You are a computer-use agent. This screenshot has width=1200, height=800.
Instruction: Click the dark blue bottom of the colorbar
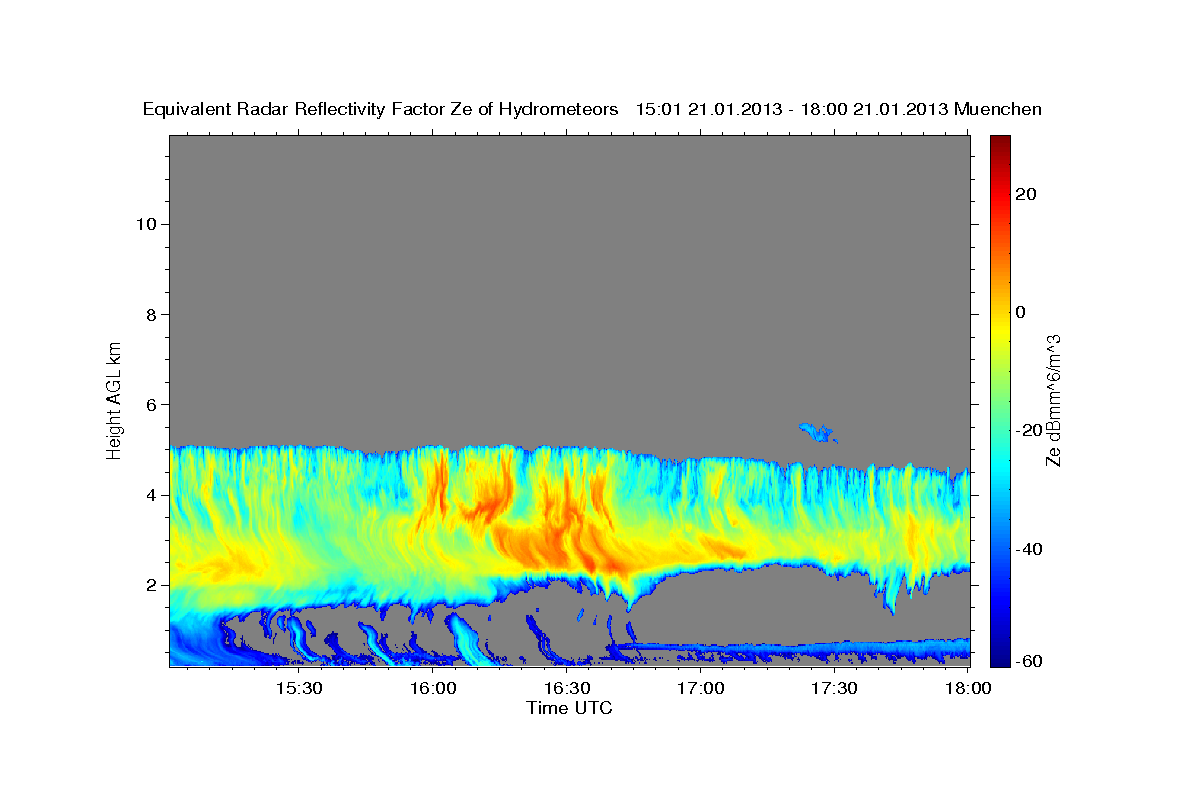(998, 658)
